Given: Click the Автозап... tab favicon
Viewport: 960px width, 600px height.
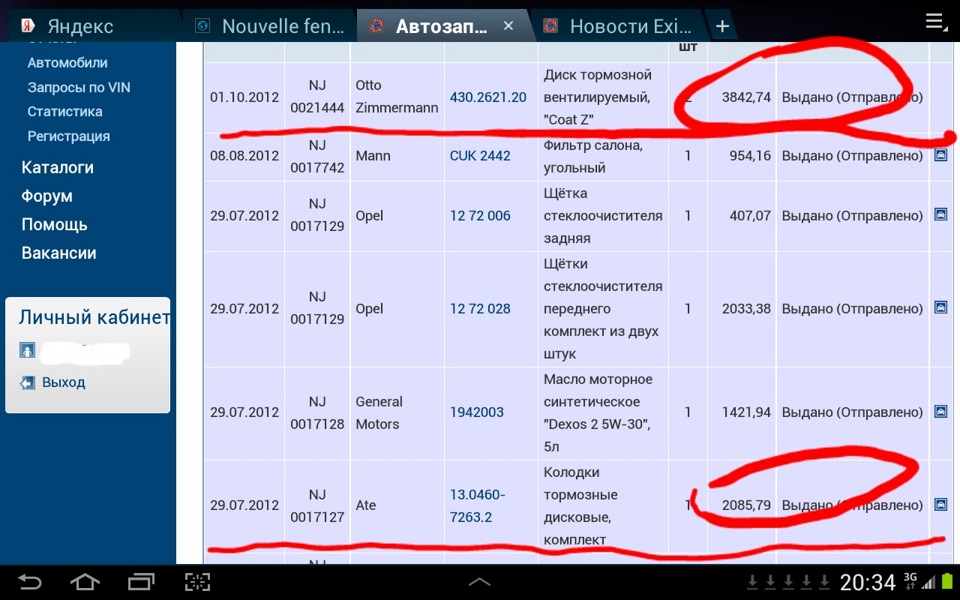Looking at the screenshot, I should (x=377, y=25).
